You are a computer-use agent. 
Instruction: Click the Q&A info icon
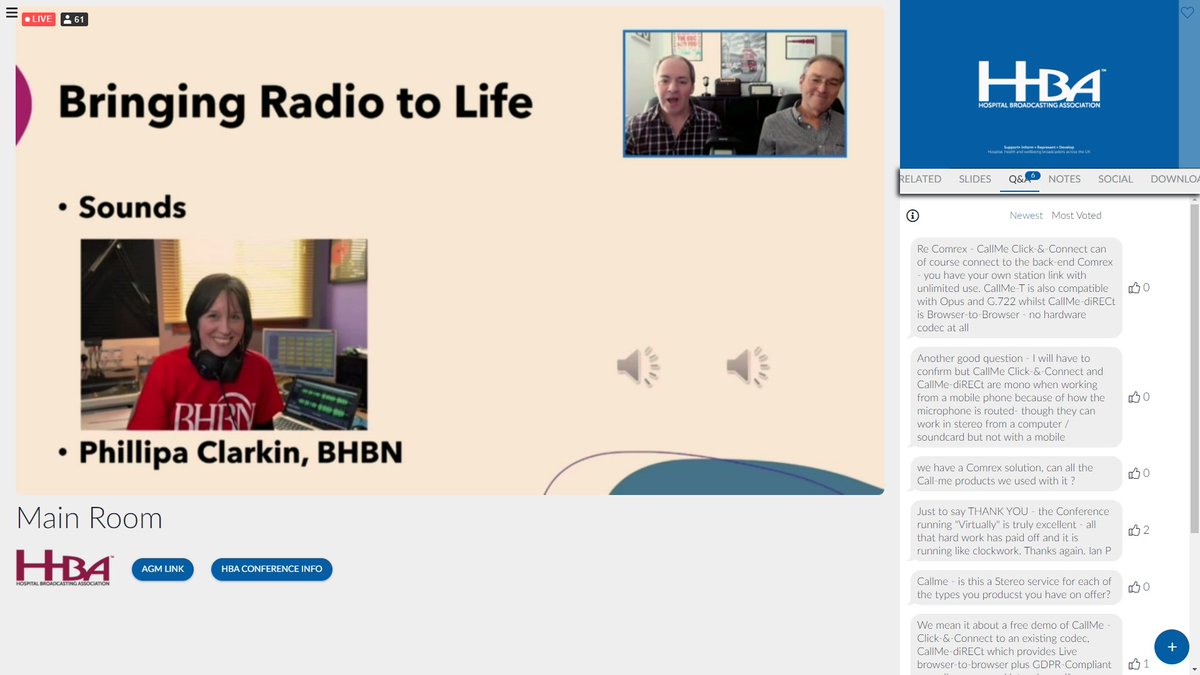912,215
